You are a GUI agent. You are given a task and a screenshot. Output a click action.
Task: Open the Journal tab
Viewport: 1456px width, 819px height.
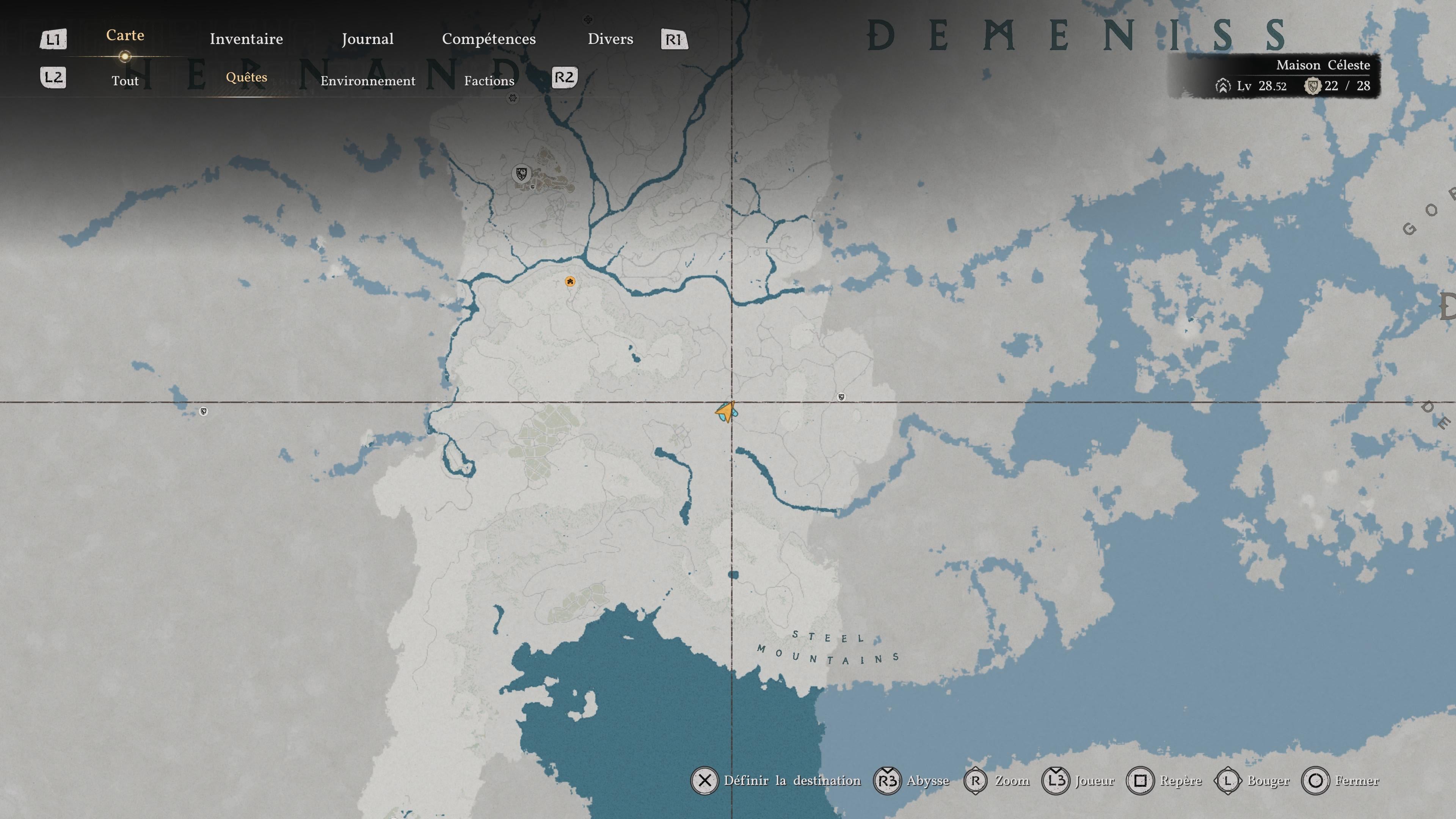pos(367,39)
